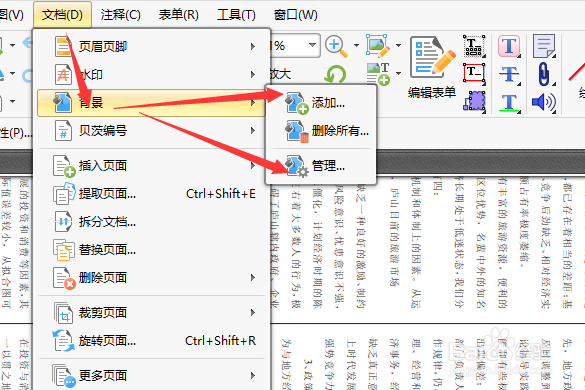Select the strikethrough text tool
Image resolution: width=585 pixels, height=390 pixels.
(509, 74)
